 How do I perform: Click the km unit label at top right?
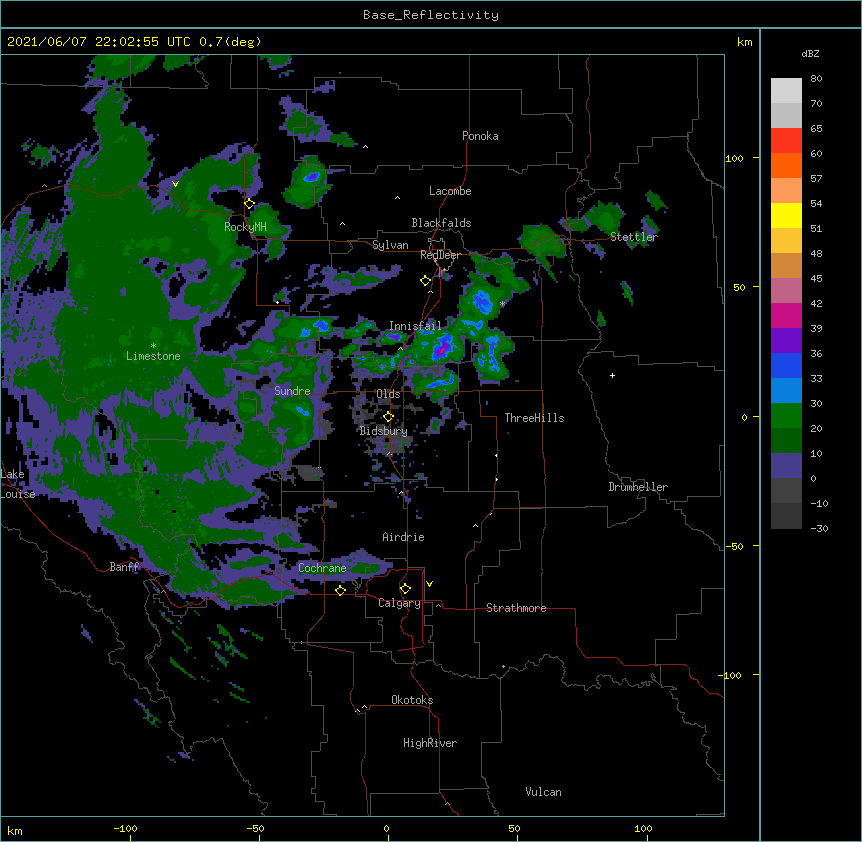pyautogui.click(x=744, y=42)
